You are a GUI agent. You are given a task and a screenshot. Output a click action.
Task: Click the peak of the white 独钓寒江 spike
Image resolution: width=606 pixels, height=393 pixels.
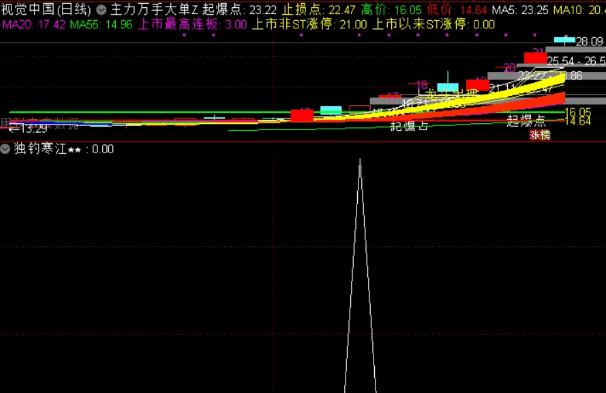(360, 160)
